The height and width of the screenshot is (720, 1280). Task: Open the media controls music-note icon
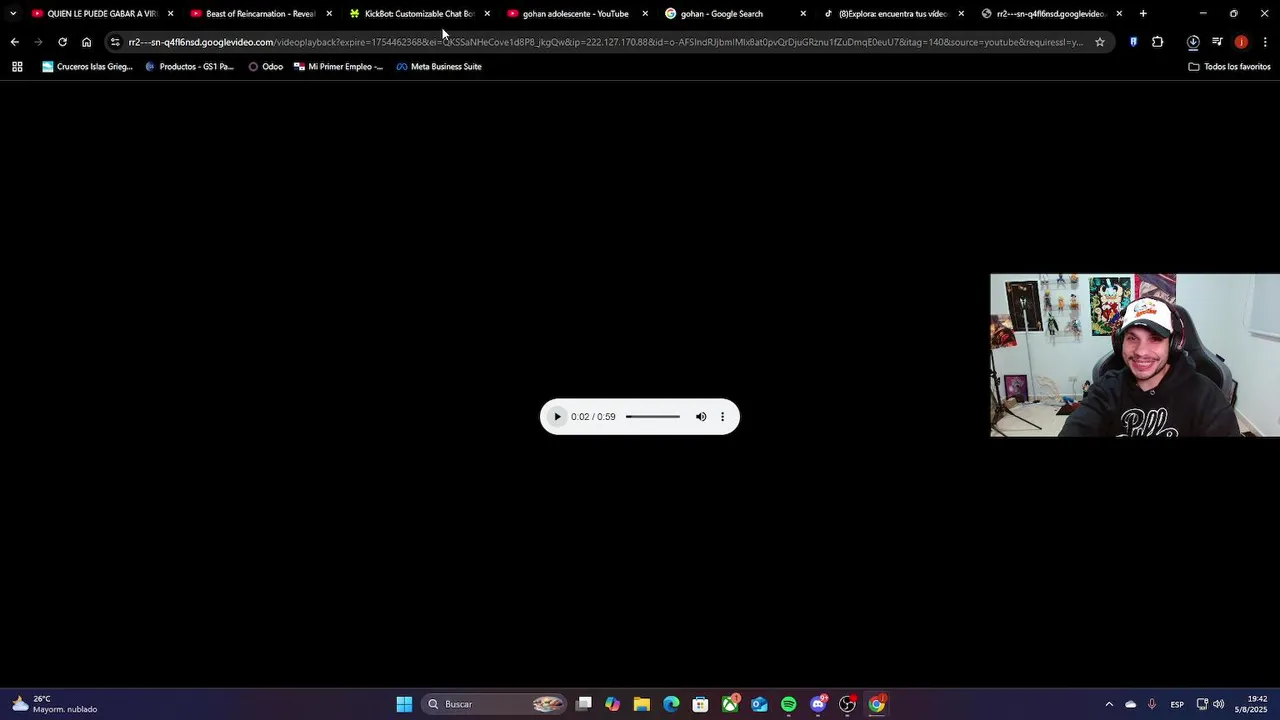click(1217, 42)
